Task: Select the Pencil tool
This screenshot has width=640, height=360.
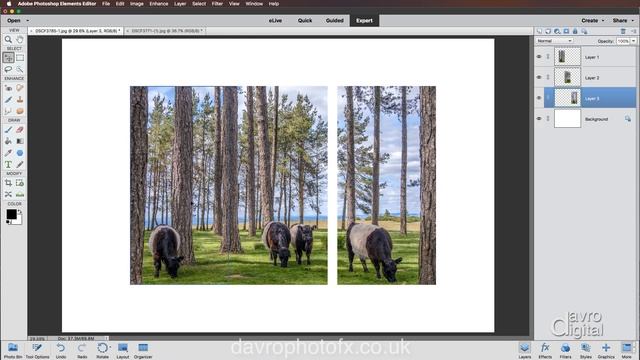Action: (20, 164)
